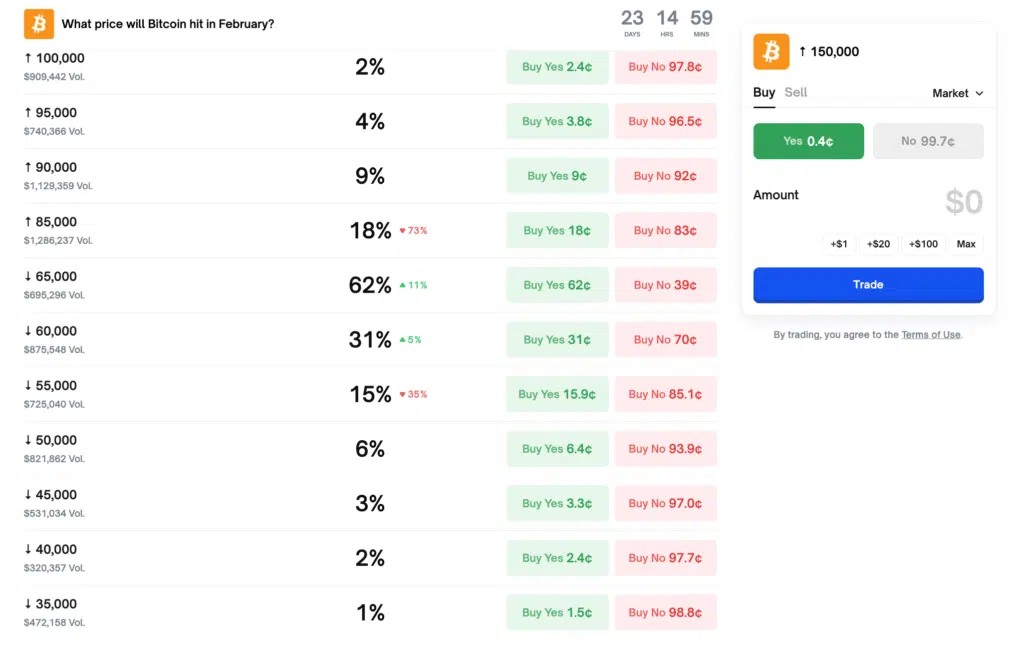The image size is (1024, 650).
Task: Open the Terms of Use link
Action: click(930, 334)
